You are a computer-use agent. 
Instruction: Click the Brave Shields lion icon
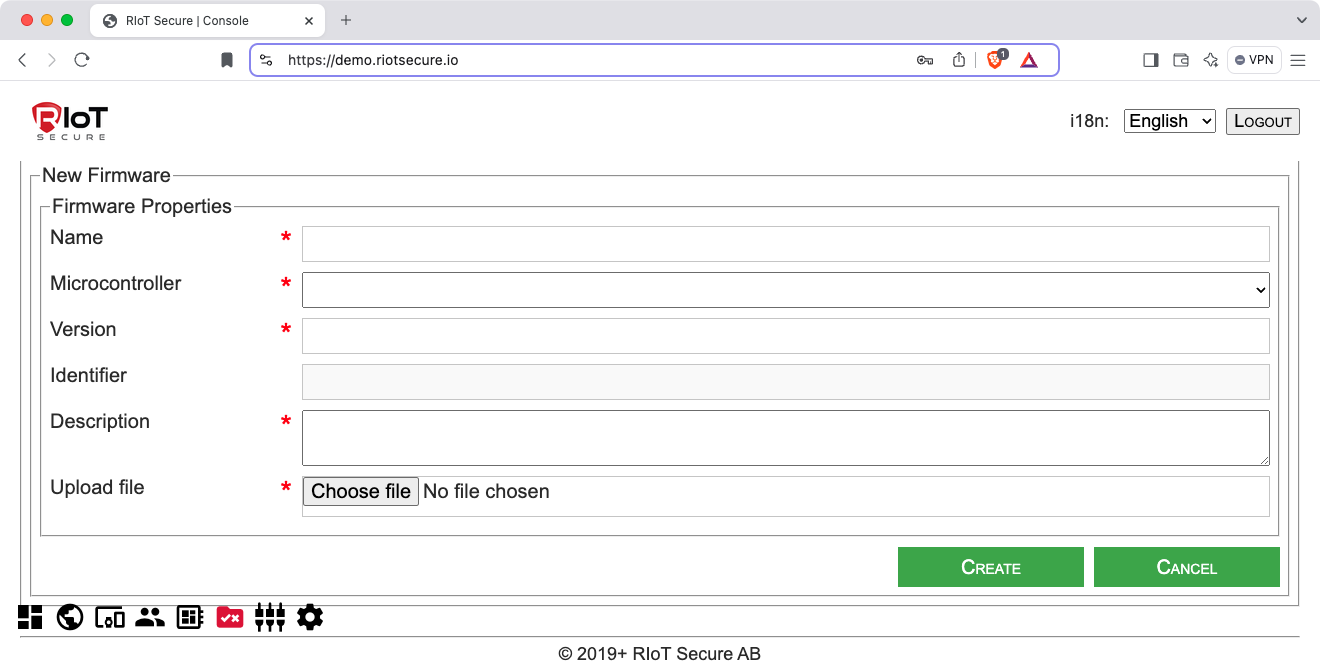[x=995, y=60]
